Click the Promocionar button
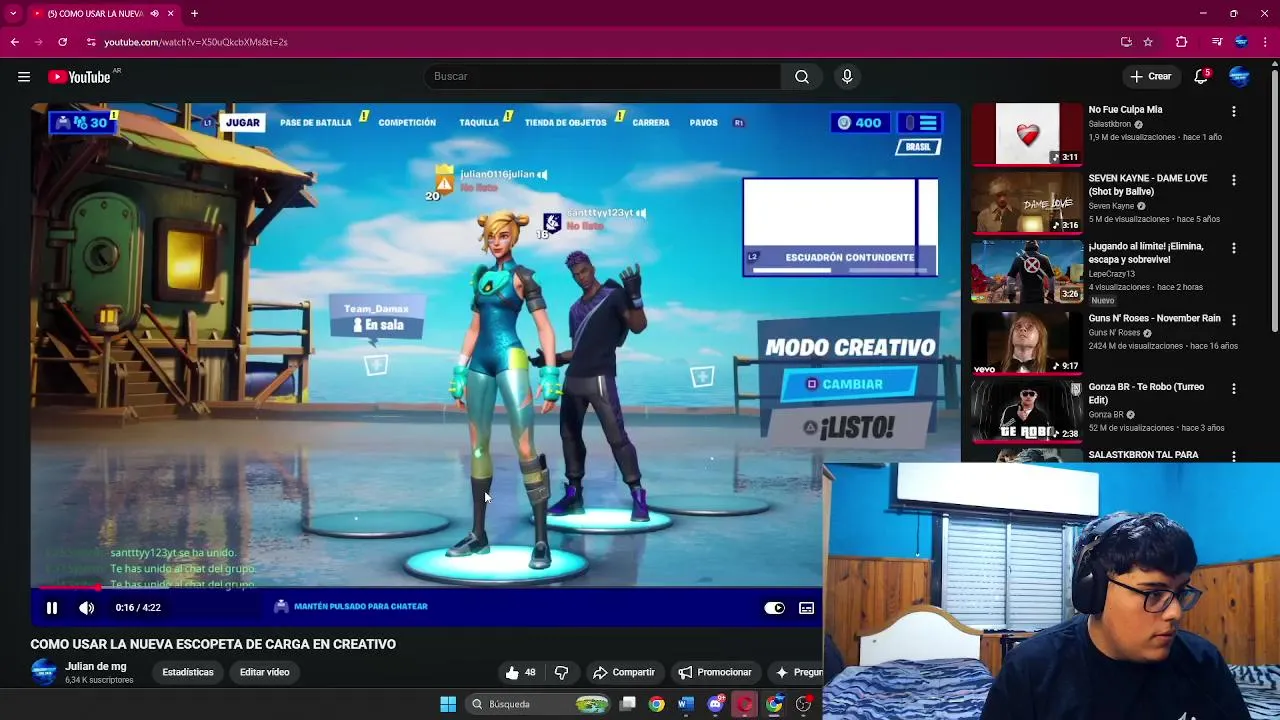 point(714,673)
